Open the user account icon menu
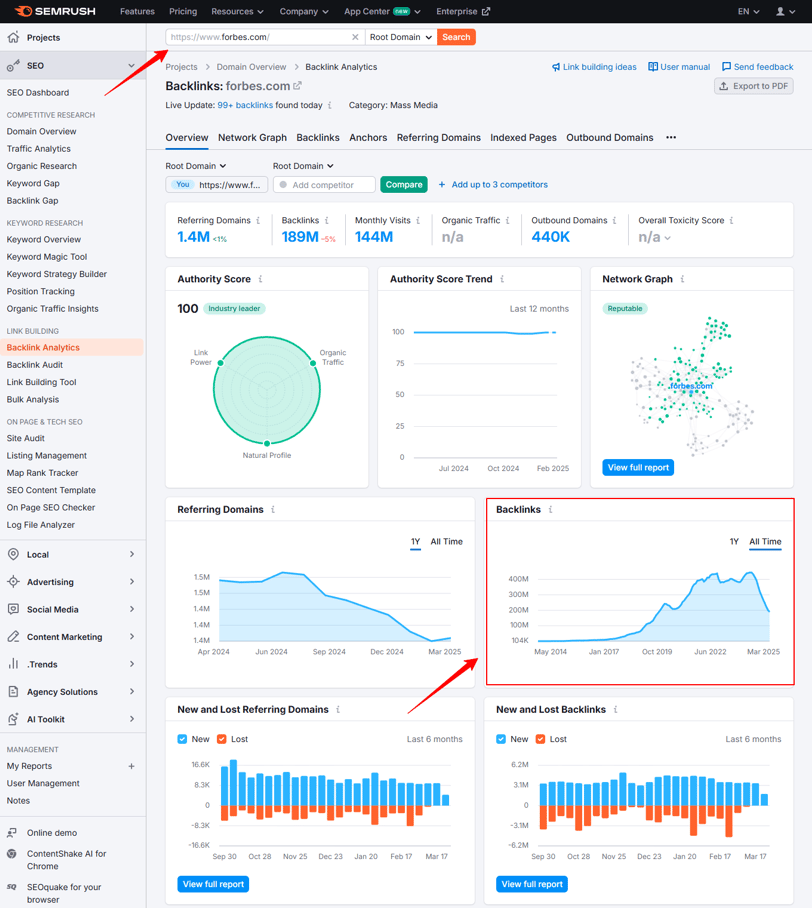 tap(785, 12)
